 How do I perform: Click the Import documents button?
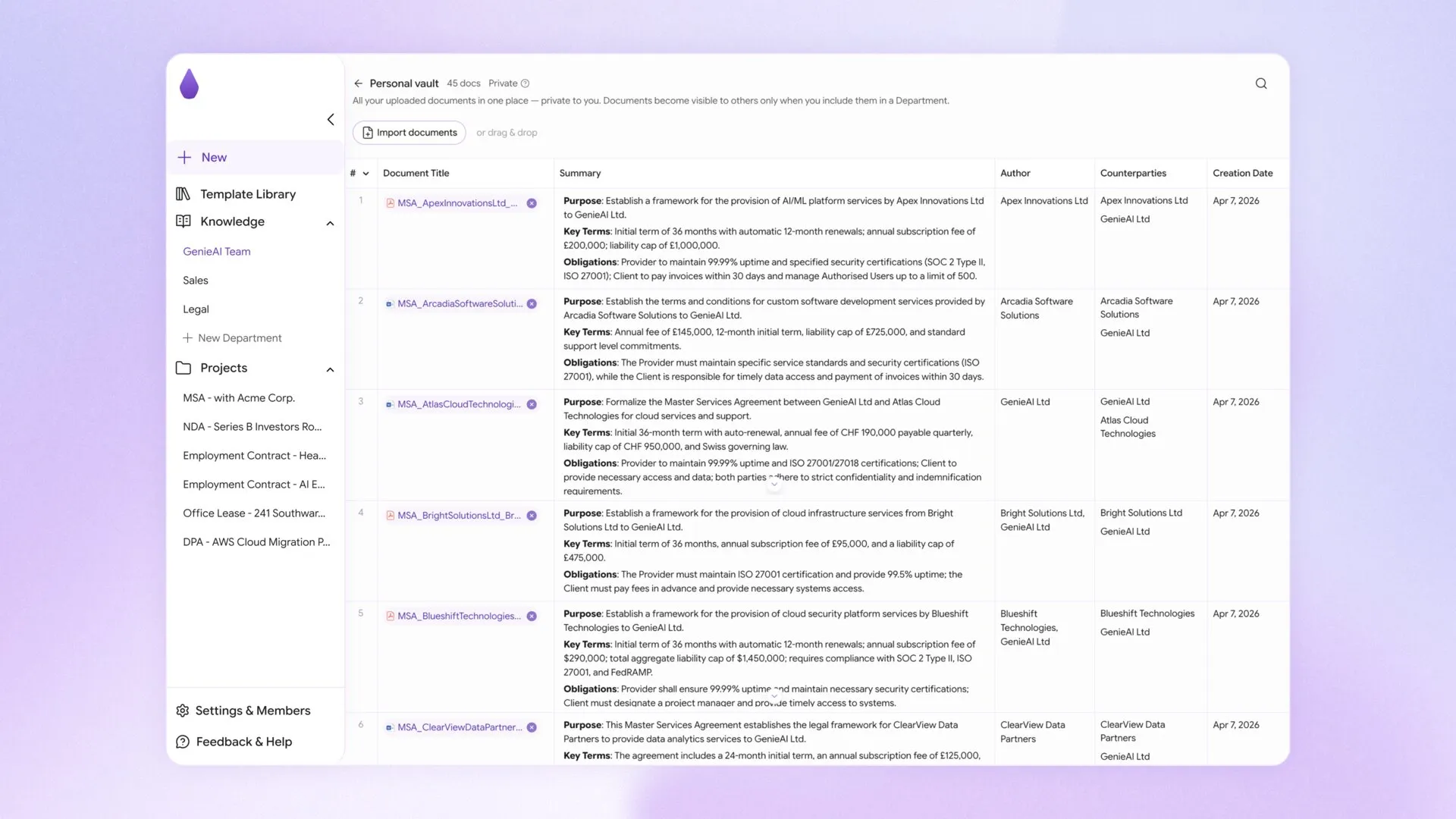409,133
